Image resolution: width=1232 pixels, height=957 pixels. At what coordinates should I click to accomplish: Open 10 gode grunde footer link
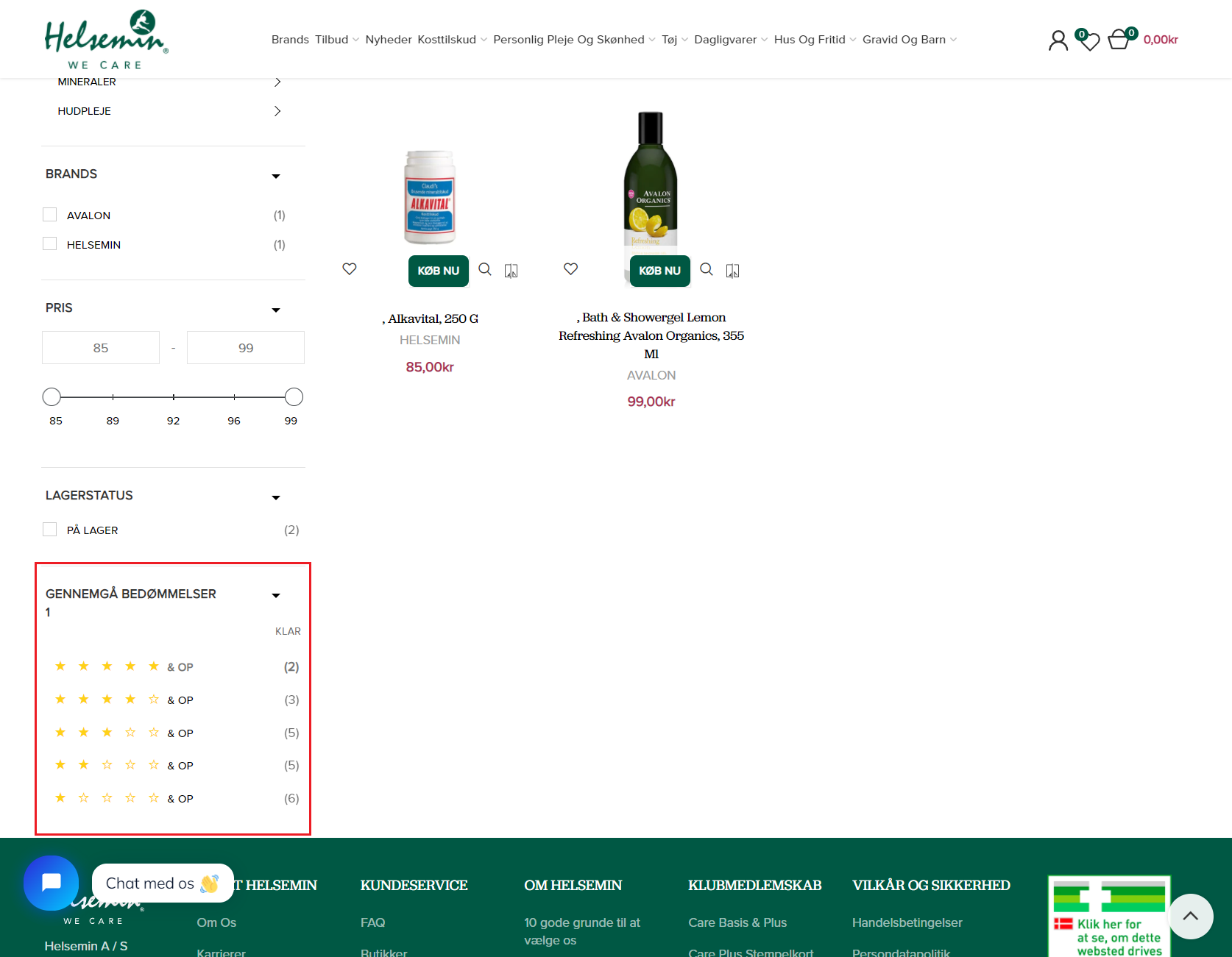coord(582,931)
